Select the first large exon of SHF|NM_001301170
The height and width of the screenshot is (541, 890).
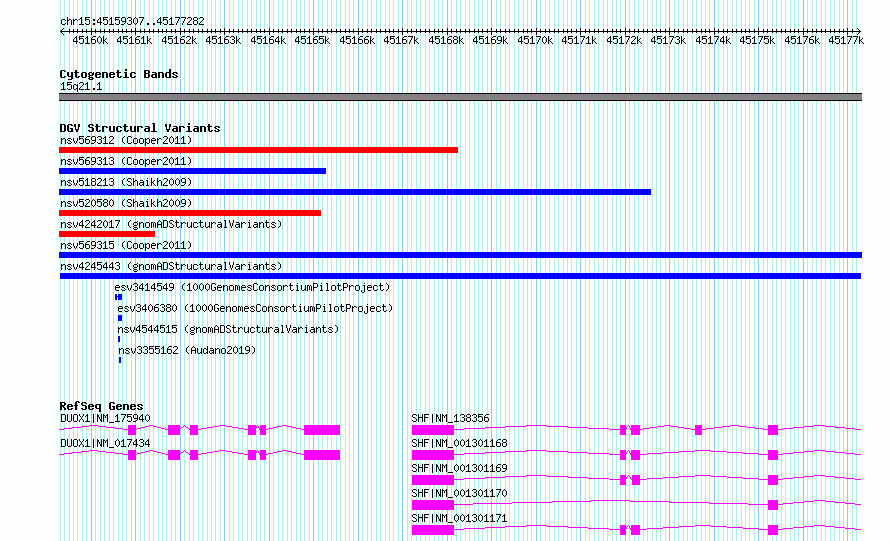[x=433, y=505]
